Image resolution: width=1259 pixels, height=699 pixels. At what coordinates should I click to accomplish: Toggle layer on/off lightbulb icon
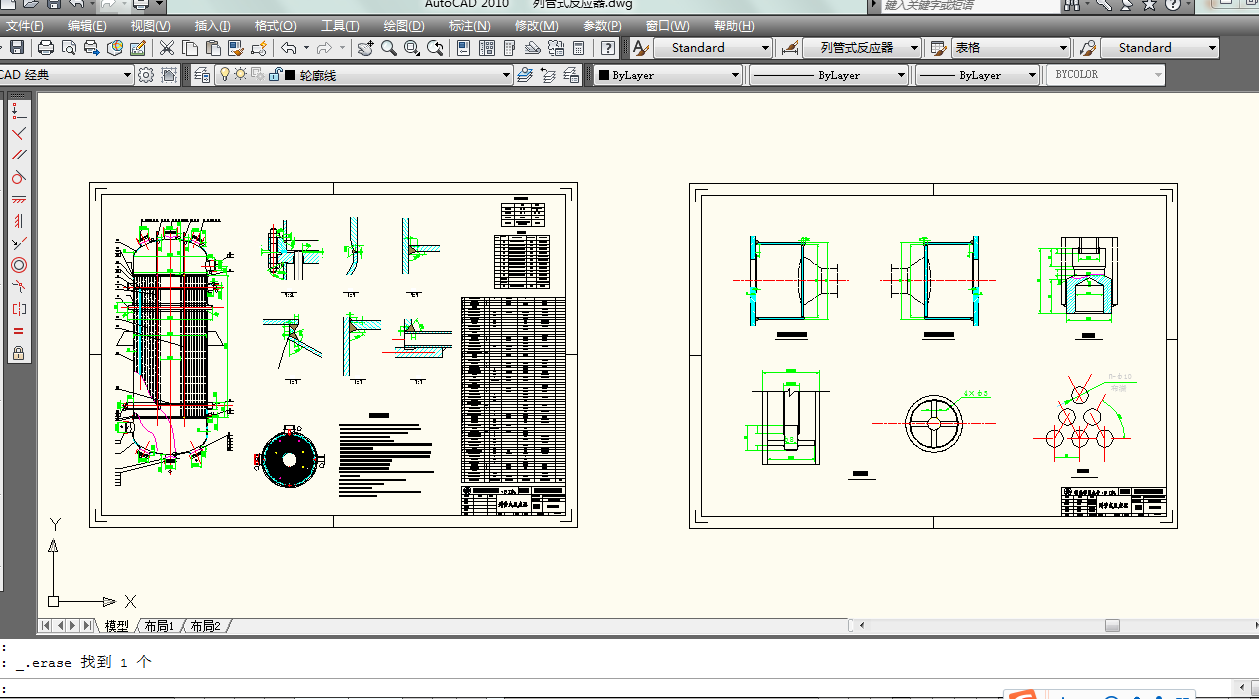[x=225, y=75]
